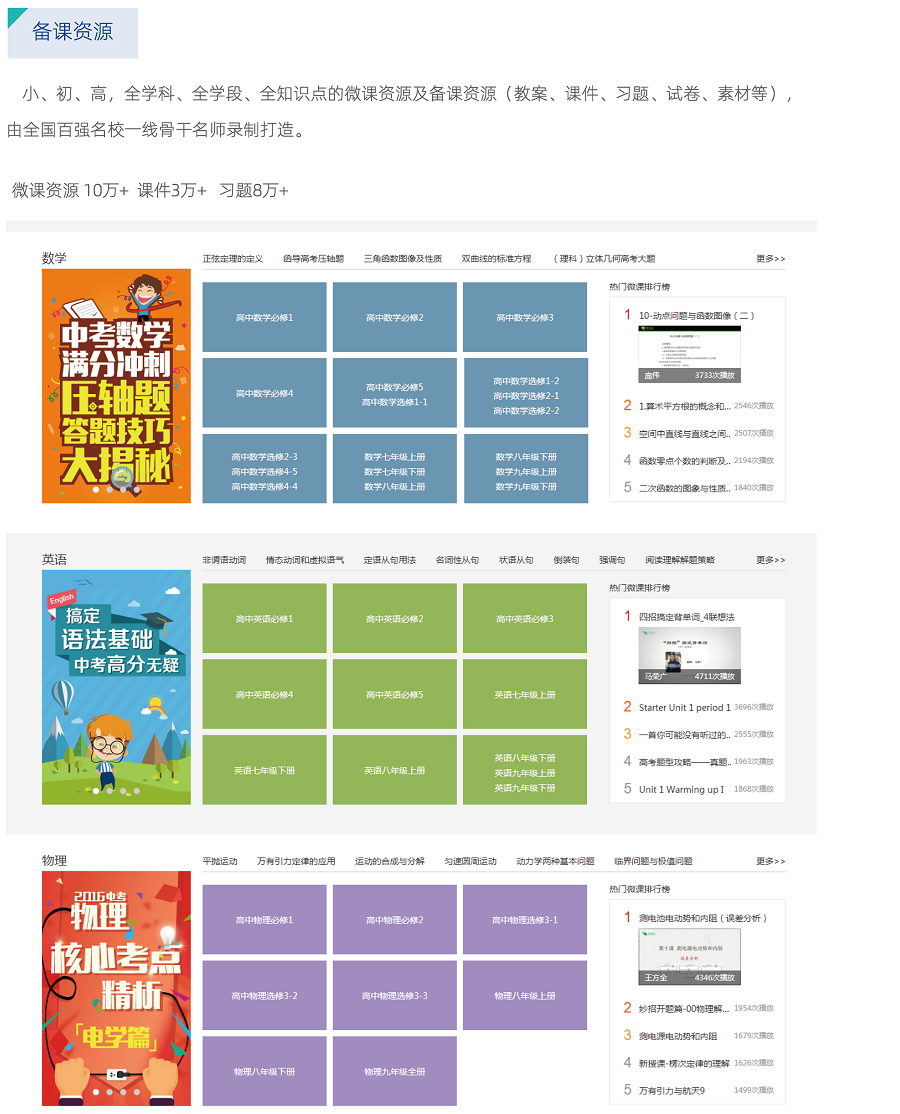This screenshot has height=1114, width=900.
Task: Select the 高中英语必修3 tile
Action: pos(525,618)
